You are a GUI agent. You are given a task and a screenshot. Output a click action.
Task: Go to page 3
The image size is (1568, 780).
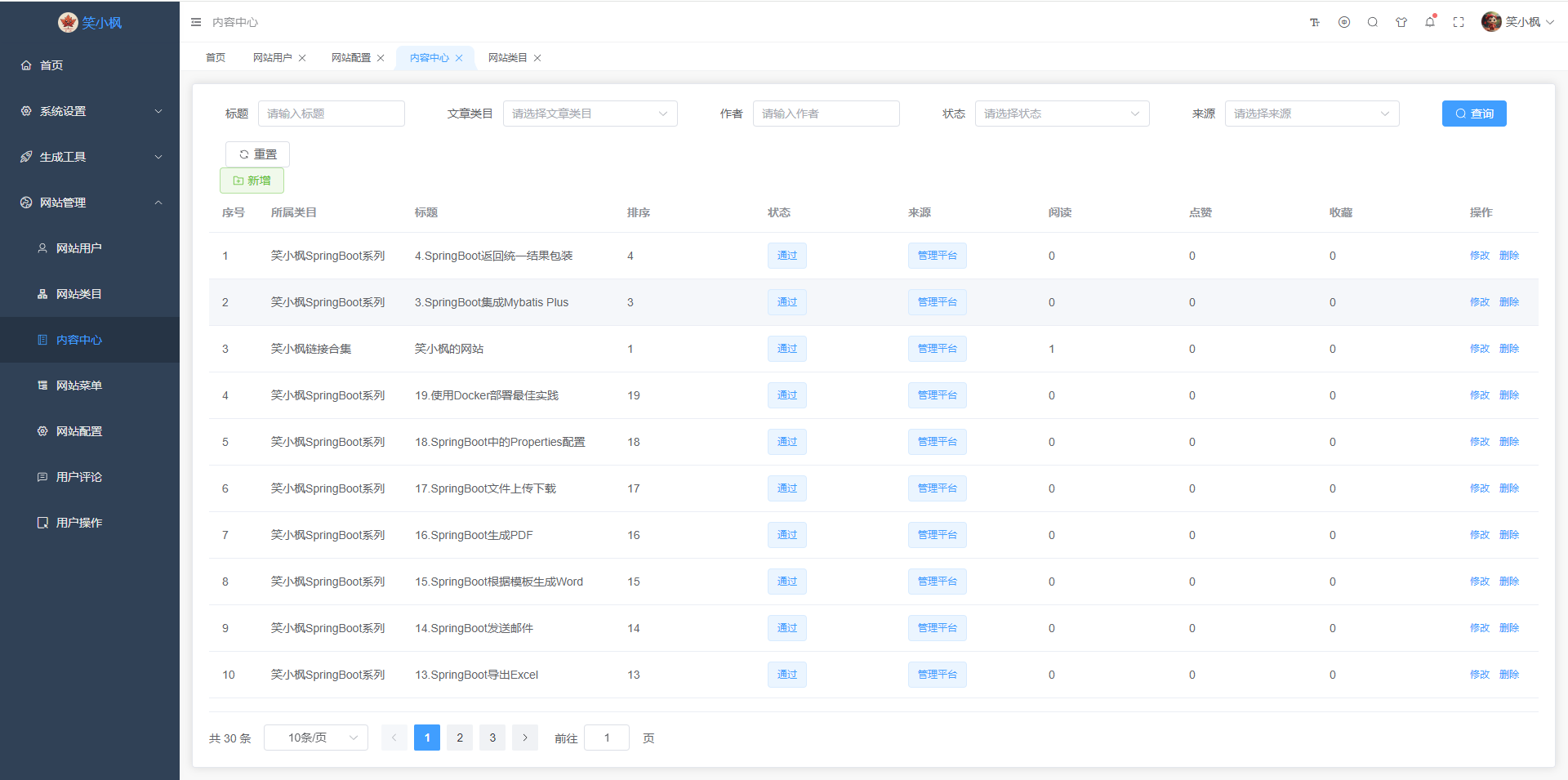(x=492, y=738)
